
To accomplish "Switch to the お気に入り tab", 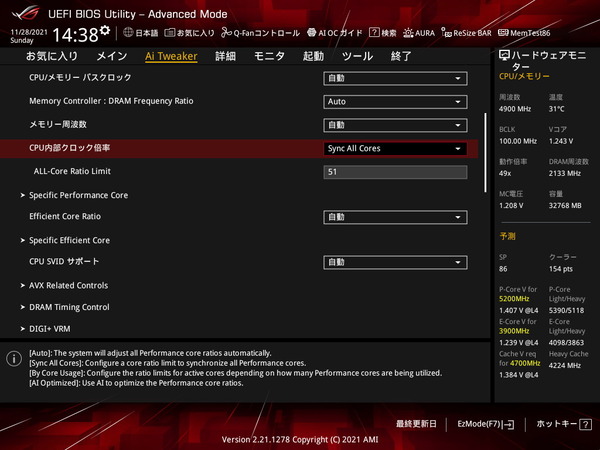I will [x=52, y=56].
